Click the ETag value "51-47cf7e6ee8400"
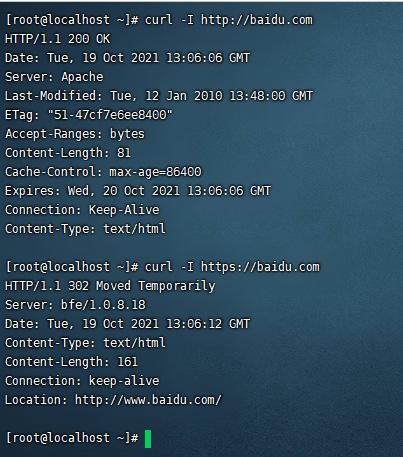The image size is (403, 457). 110,115
